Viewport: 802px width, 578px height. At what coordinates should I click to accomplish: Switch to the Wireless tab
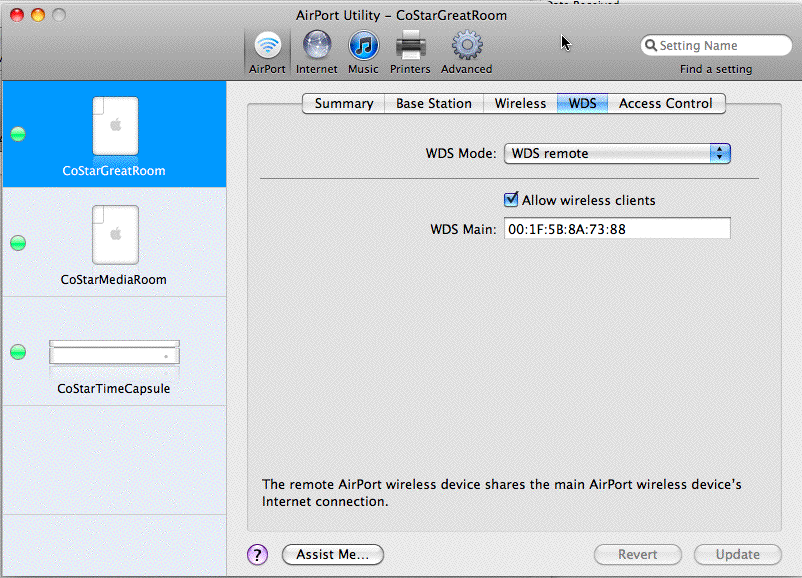pyautogui.click(x=520, y=103)
